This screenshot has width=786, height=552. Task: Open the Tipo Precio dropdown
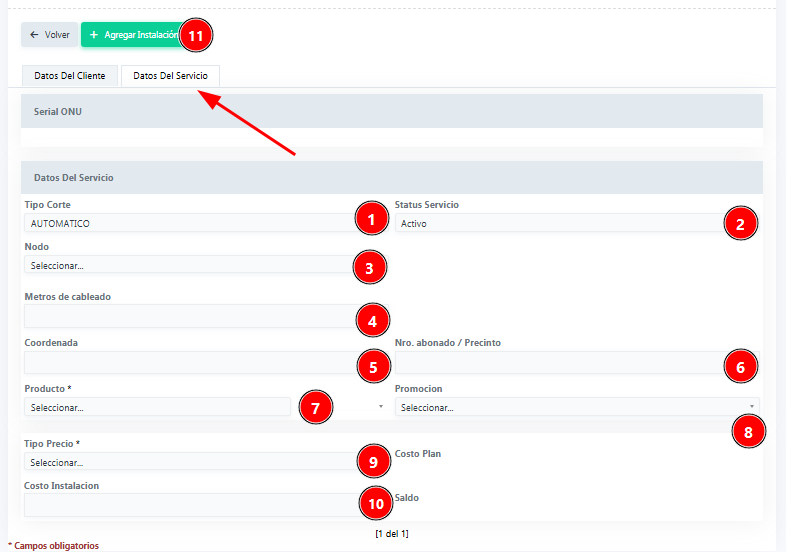(188, 462)
